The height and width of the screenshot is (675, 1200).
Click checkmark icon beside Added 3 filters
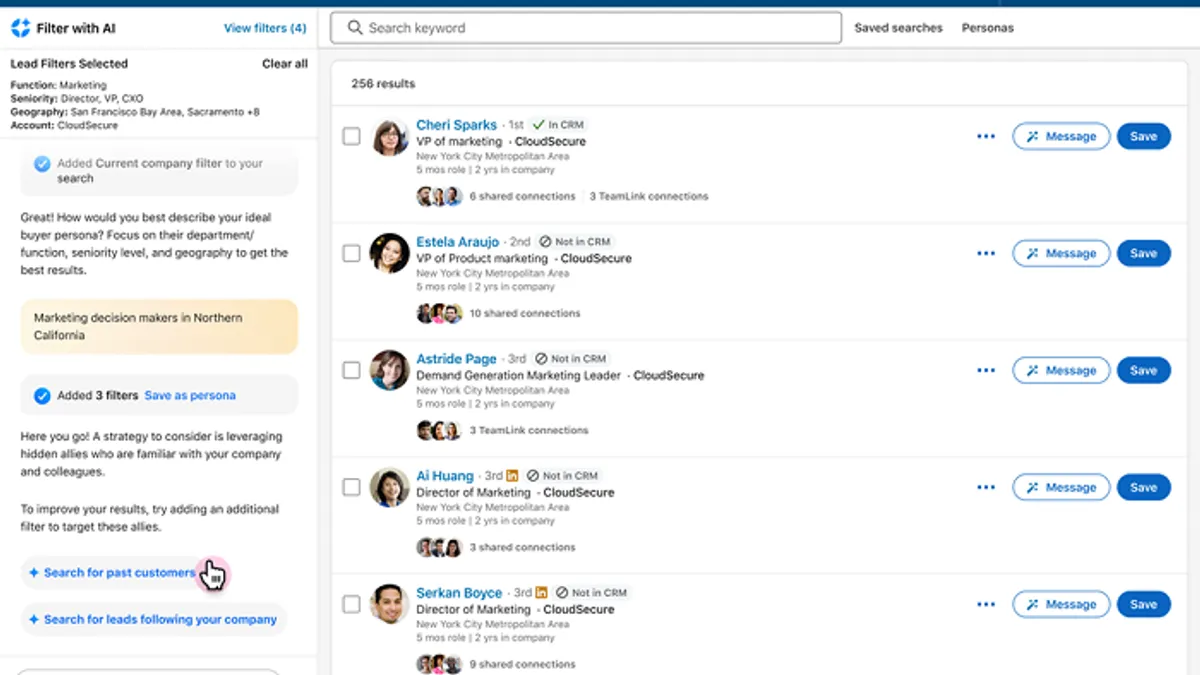pyautogui.click(x=42, y=396)
